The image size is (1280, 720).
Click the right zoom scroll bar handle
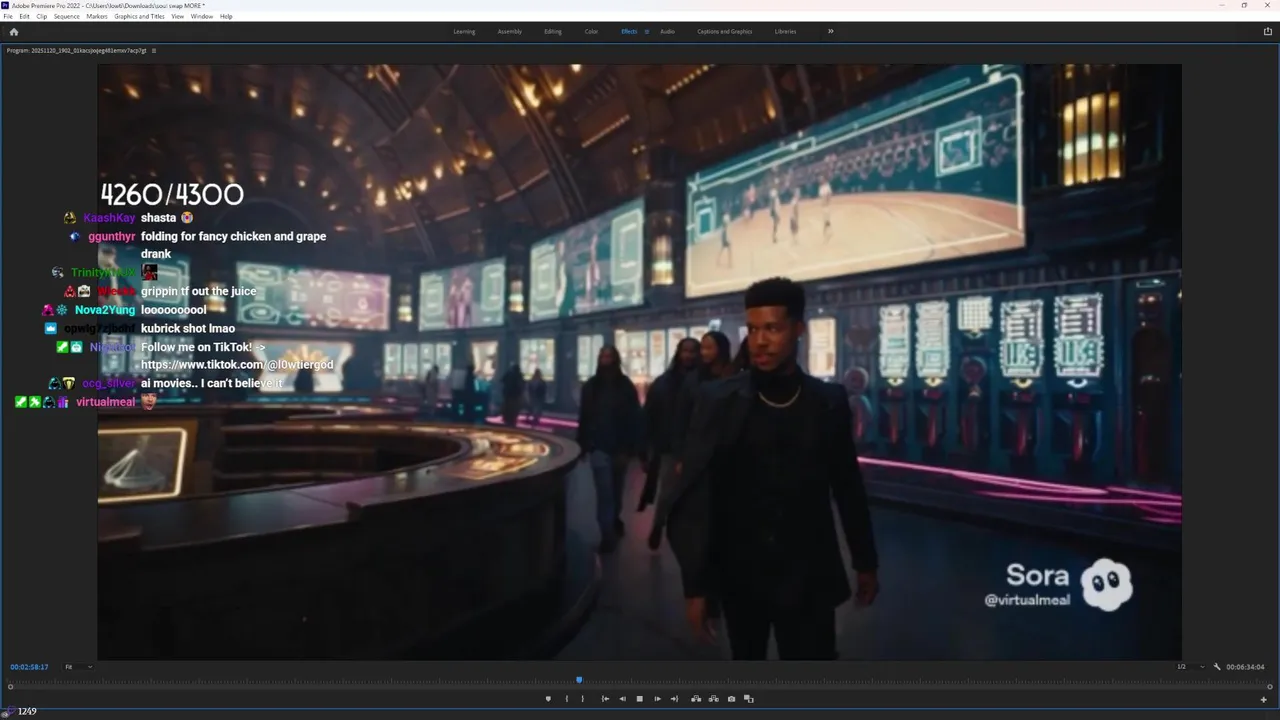click(1270, 687)
